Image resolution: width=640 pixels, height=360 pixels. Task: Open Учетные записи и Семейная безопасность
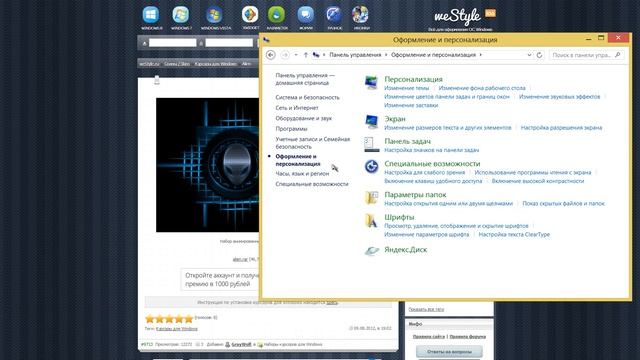(313, 143)
